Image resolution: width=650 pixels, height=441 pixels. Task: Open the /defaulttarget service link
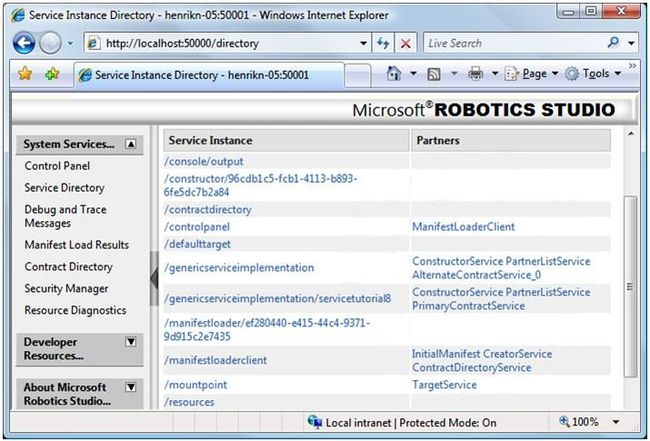[x=197, y=244]
